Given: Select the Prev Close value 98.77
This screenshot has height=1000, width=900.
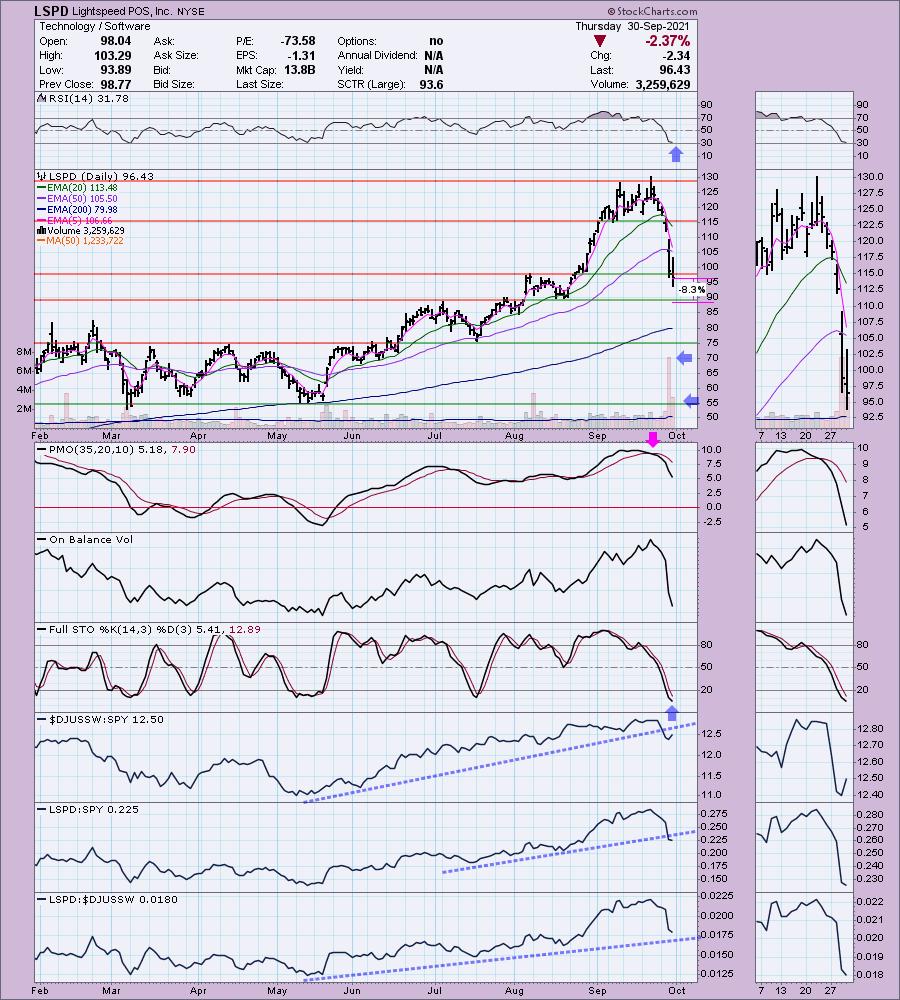Looking at the screenshot, I should click(x=115, y=84).
